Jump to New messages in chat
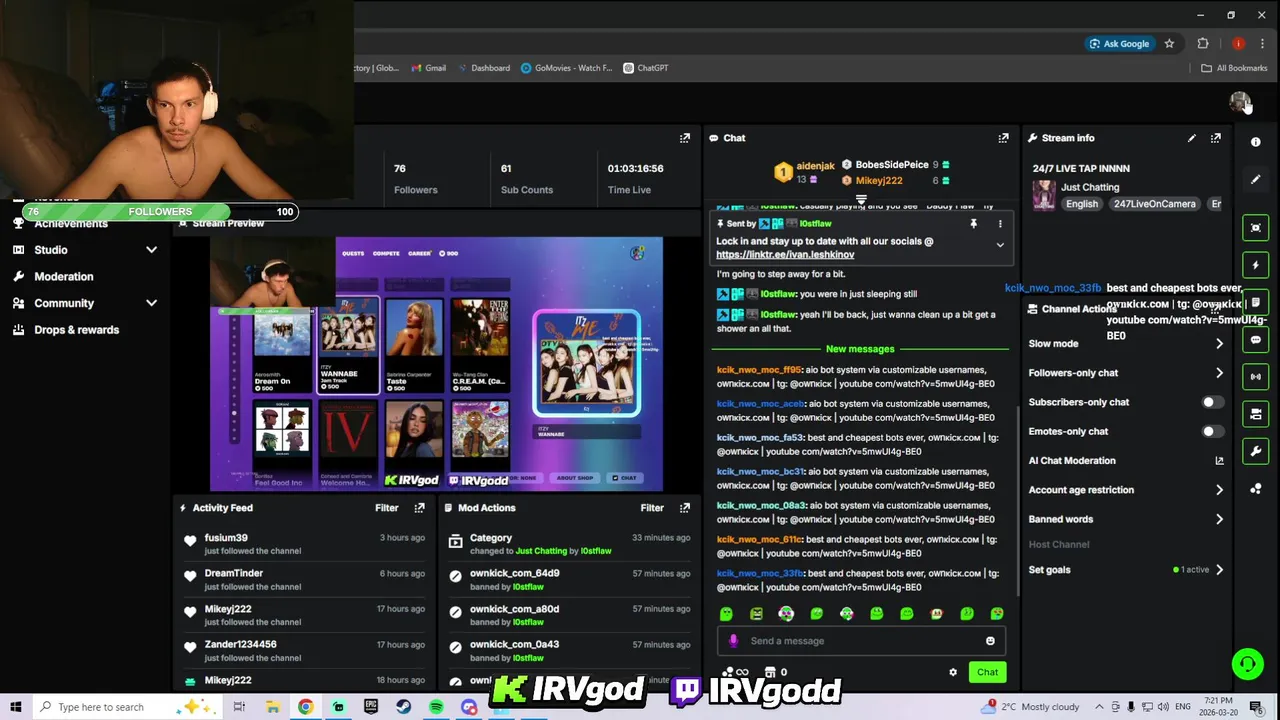The image size is (1280, 720). click(860, 349)
